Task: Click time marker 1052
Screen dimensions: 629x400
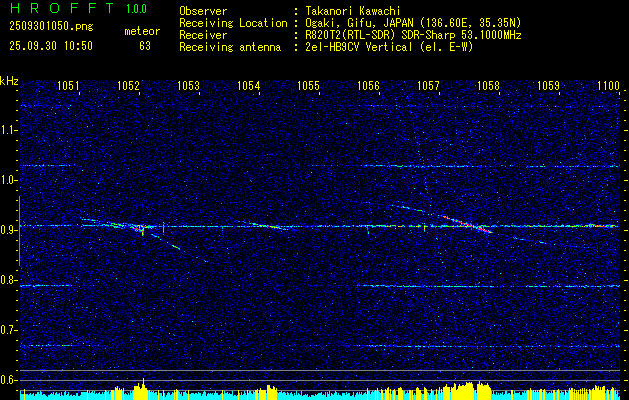Action: coord(128,85)
